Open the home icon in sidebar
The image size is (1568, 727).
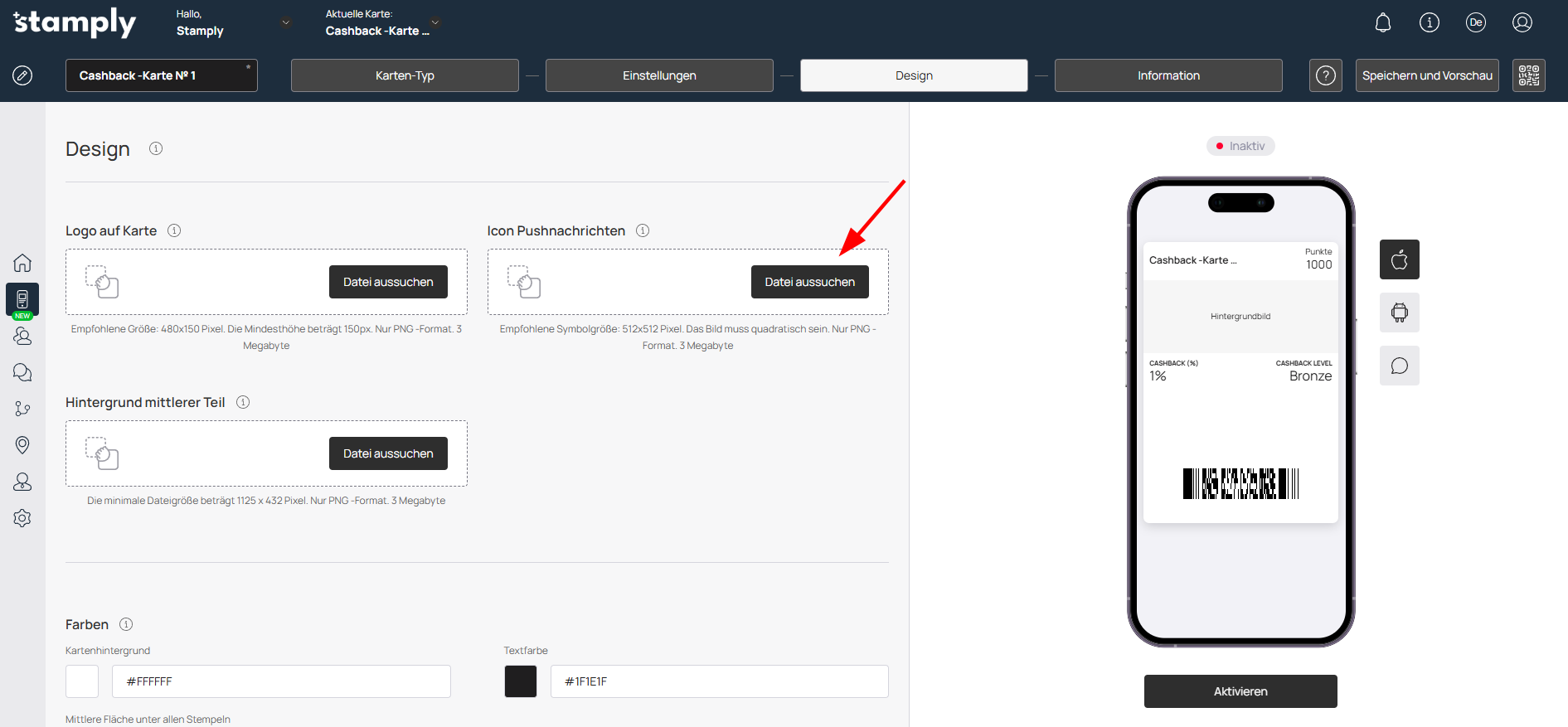(22, 263)
